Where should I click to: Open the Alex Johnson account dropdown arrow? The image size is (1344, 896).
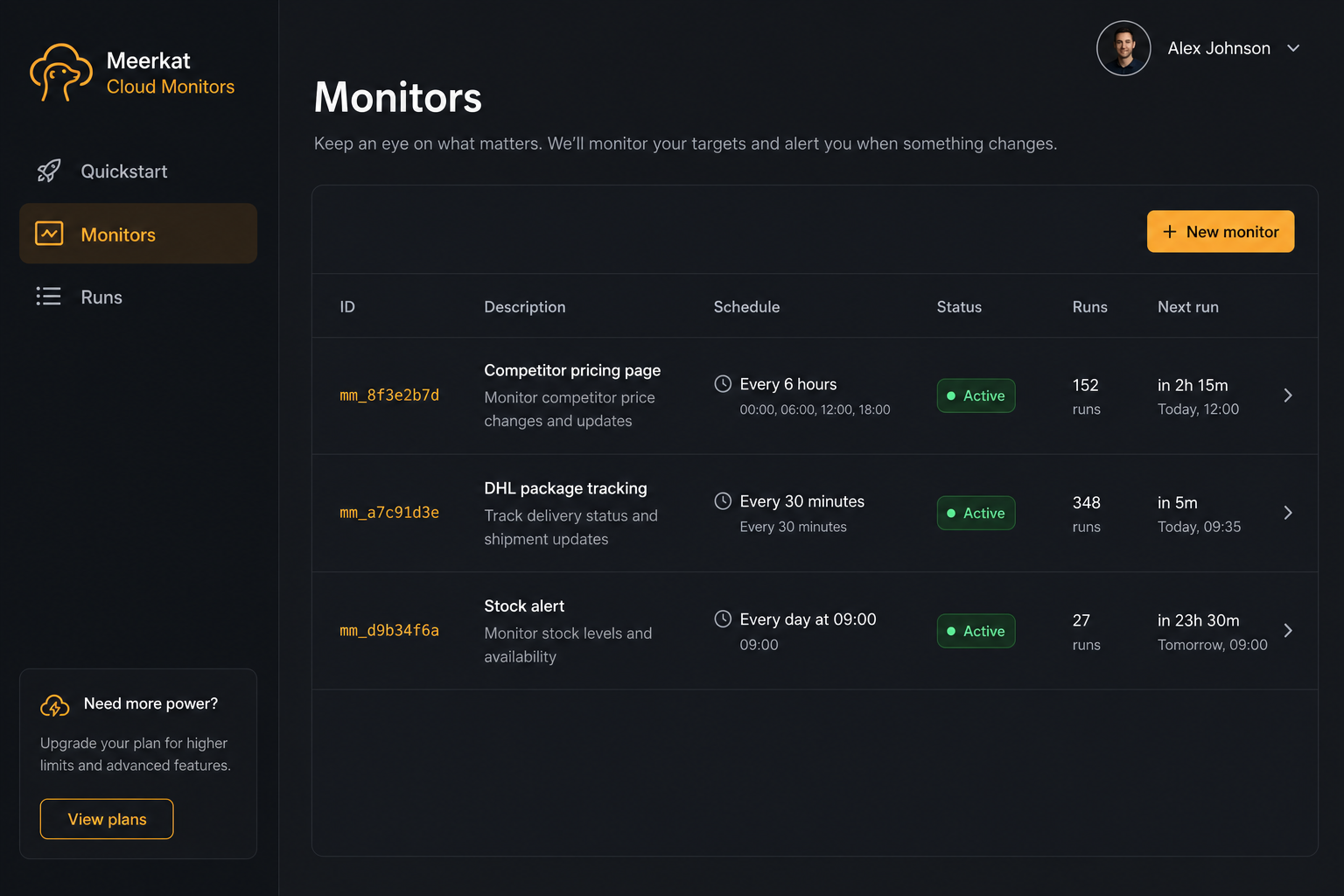pyautogui.click(x=1293, y=48)
